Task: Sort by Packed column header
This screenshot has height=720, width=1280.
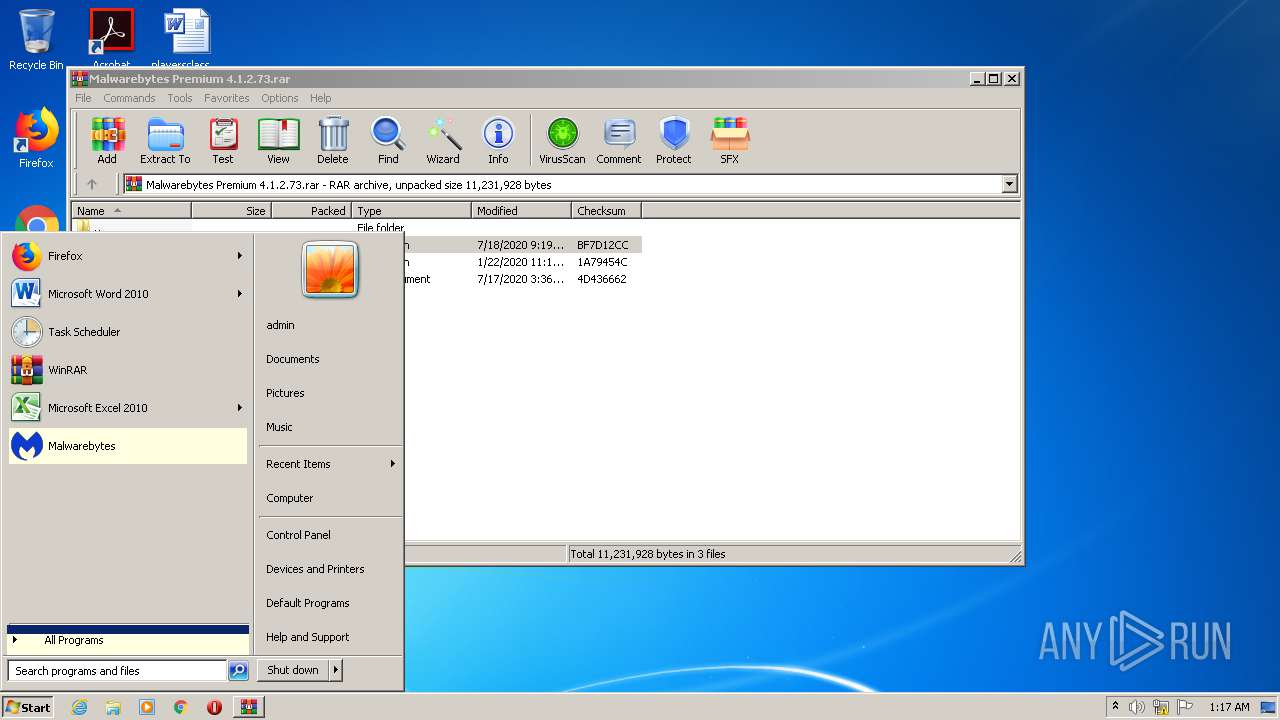Action: pos(312,211)
